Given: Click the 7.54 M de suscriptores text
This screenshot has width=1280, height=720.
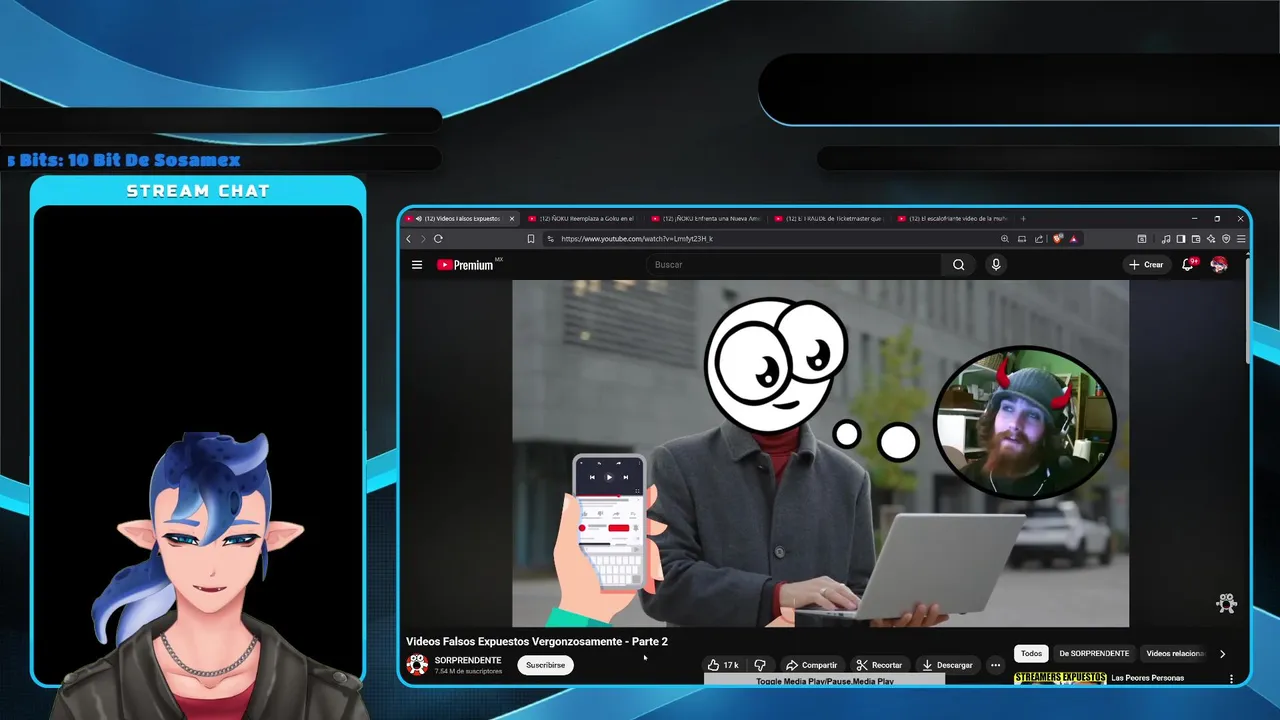Looking at the screenshot, I should coord(468,671).
